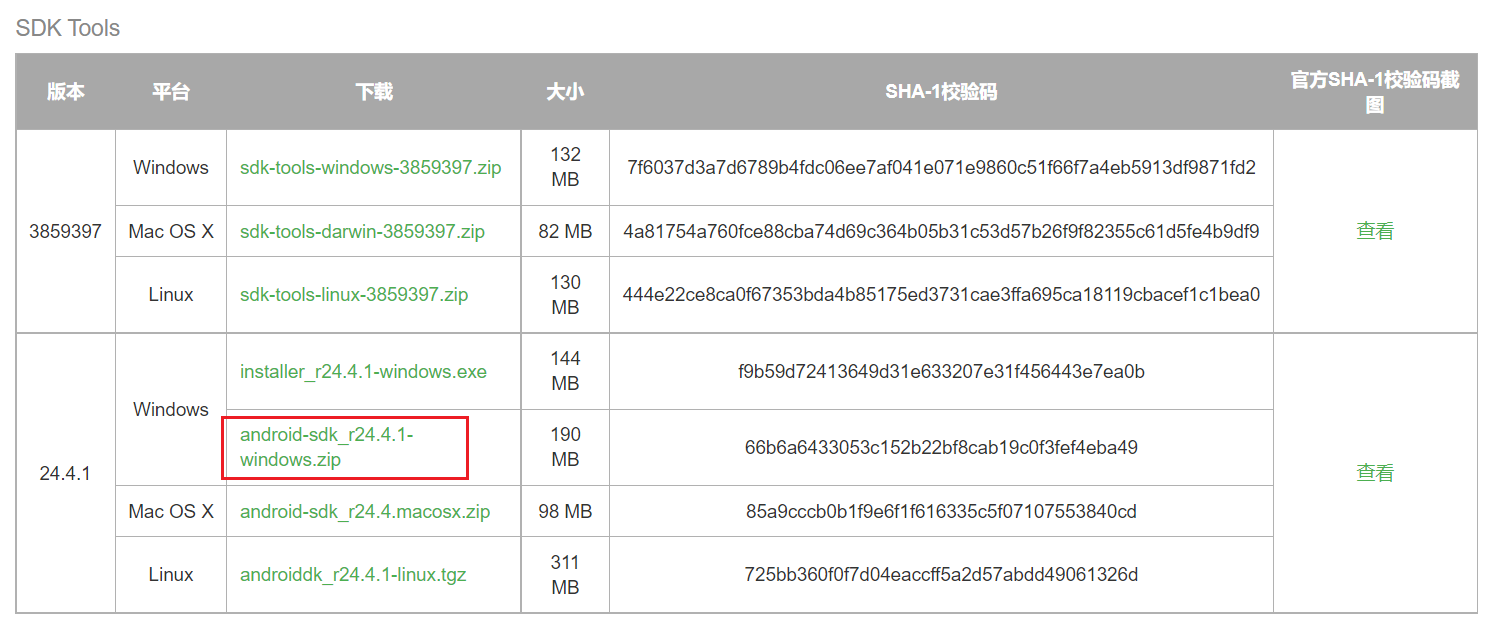Click checksum starting with 7f6037d3a7d6789b
The width and height of the screenshot is (1492, 642).
coord(941,168)
